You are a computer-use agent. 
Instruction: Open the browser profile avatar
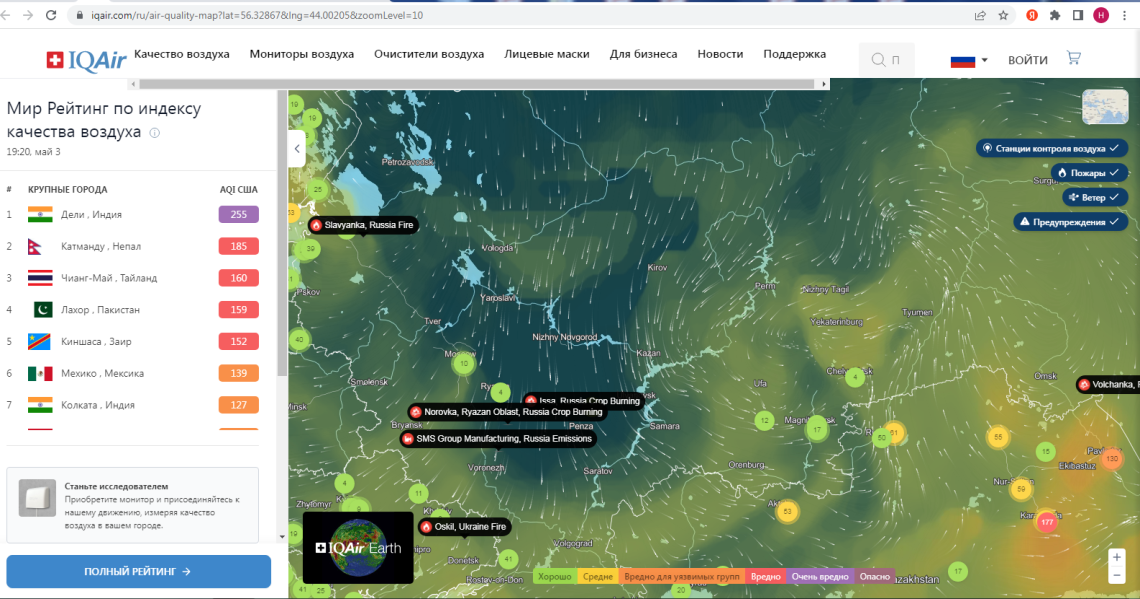1101,15
